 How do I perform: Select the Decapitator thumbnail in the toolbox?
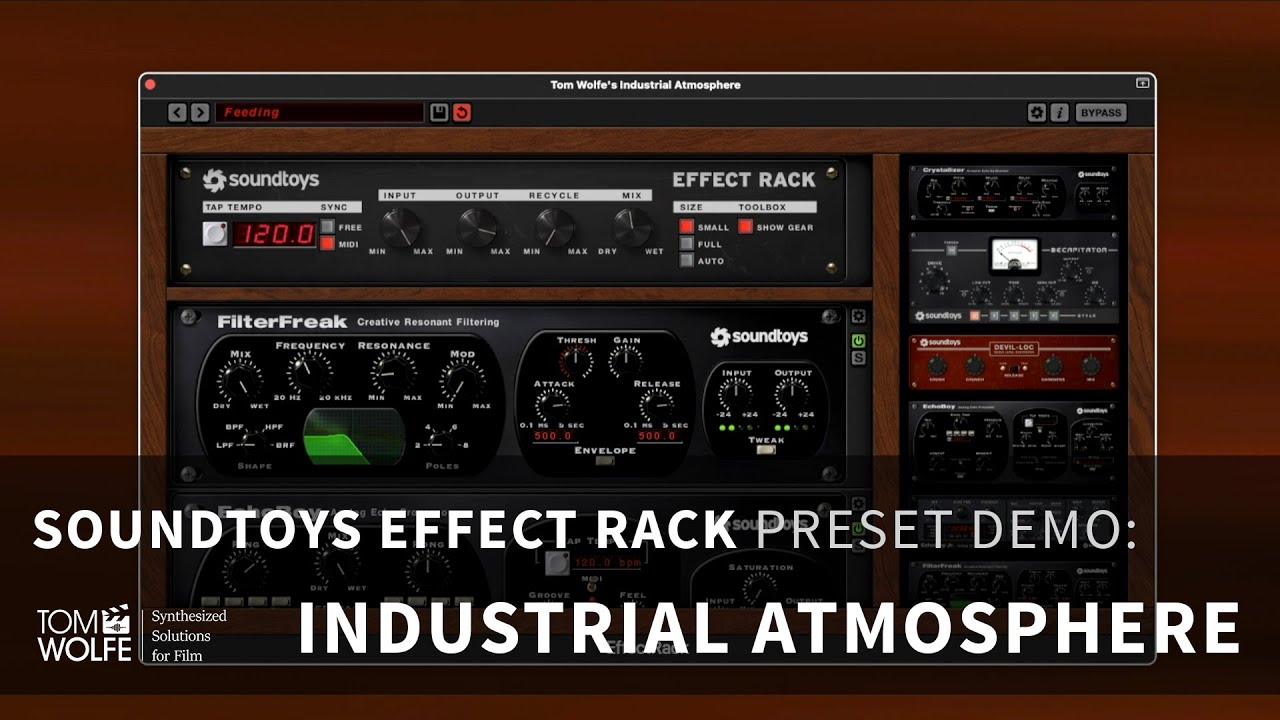[1014, 278]
